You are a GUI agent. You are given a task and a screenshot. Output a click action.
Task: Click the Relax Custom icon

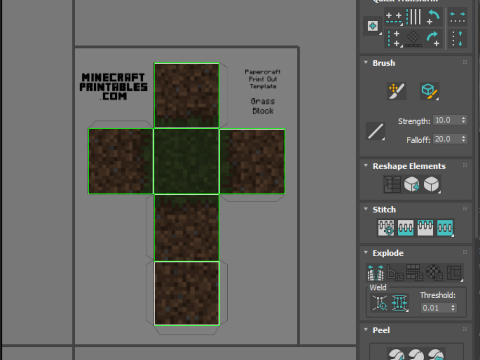tap(432, 185)
